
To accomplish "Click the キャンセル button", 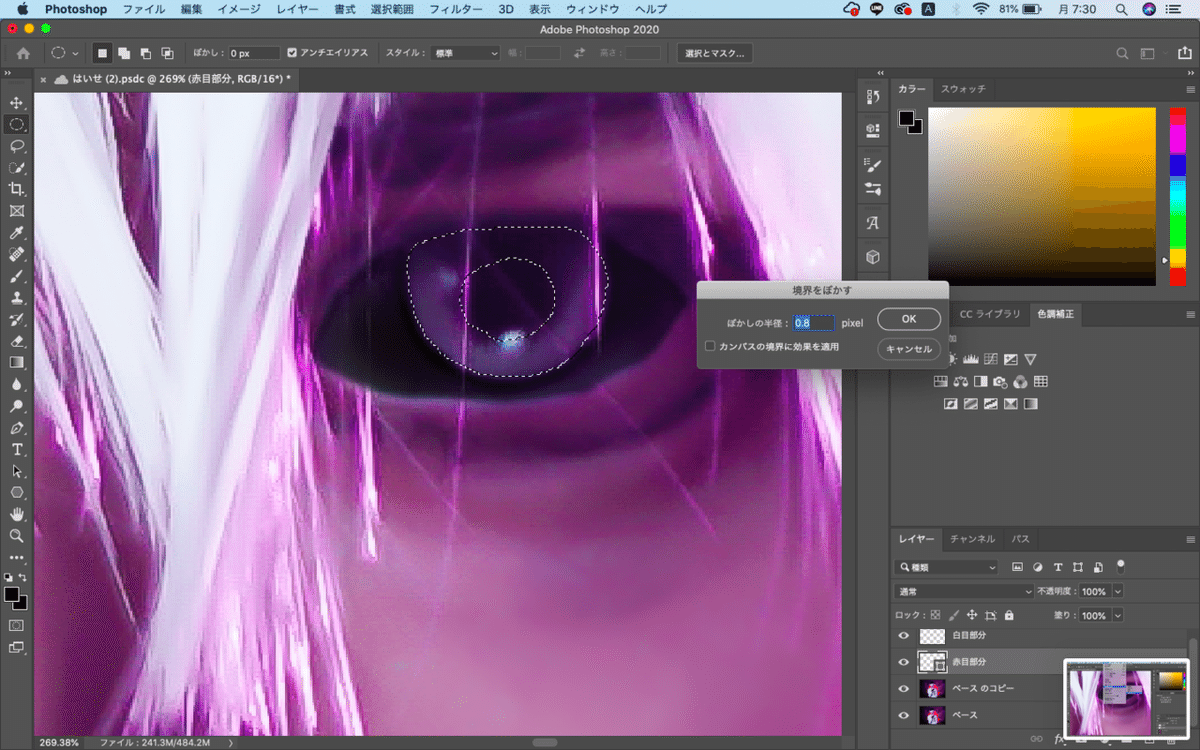I will tap(908, 349).
